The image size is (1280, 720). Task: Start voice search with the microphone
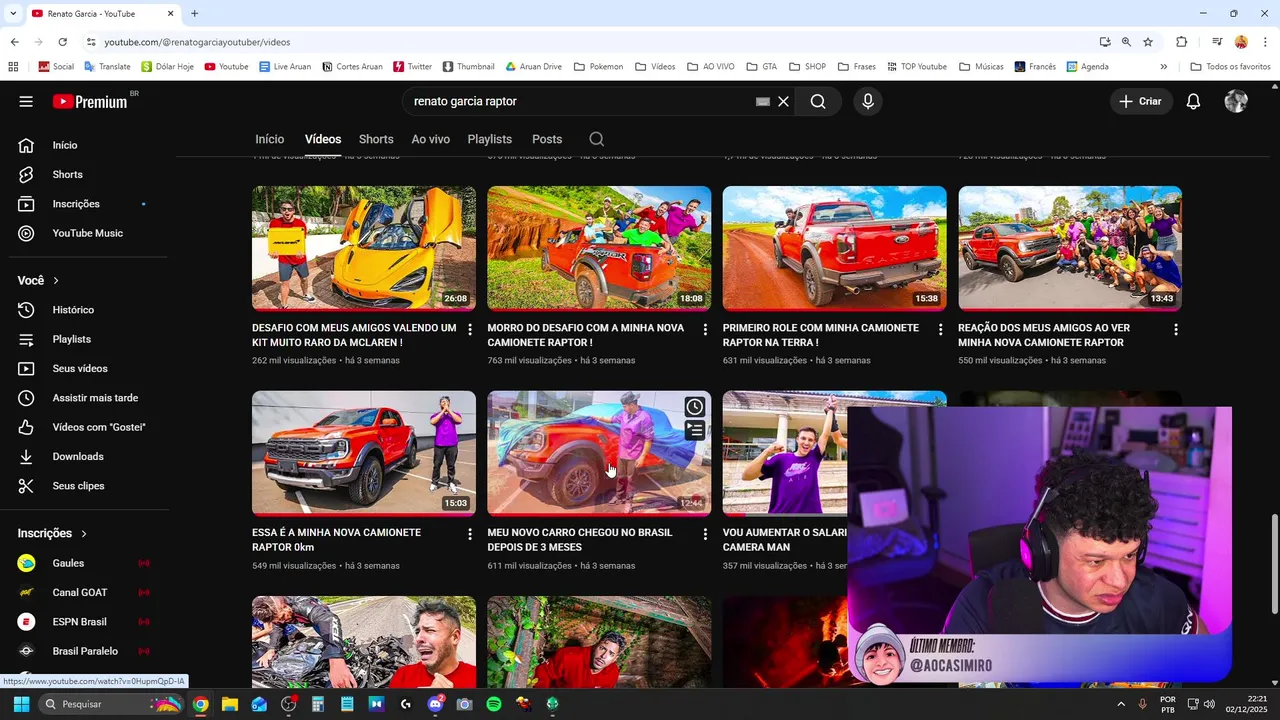click(x=868, y=101)
